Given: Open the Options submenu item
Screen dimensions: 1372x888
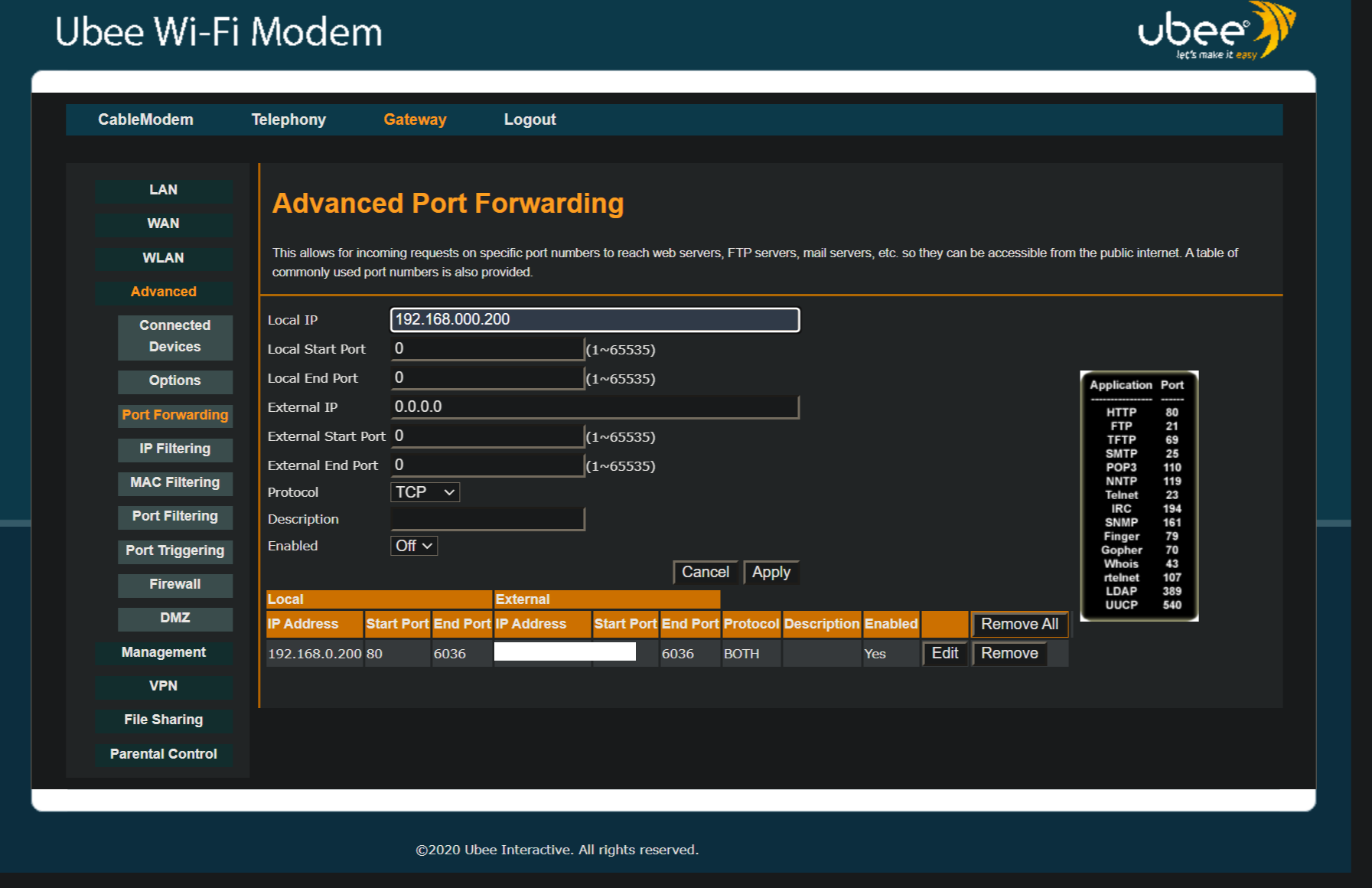Looking at the screenshot, I should click(175, 380).
